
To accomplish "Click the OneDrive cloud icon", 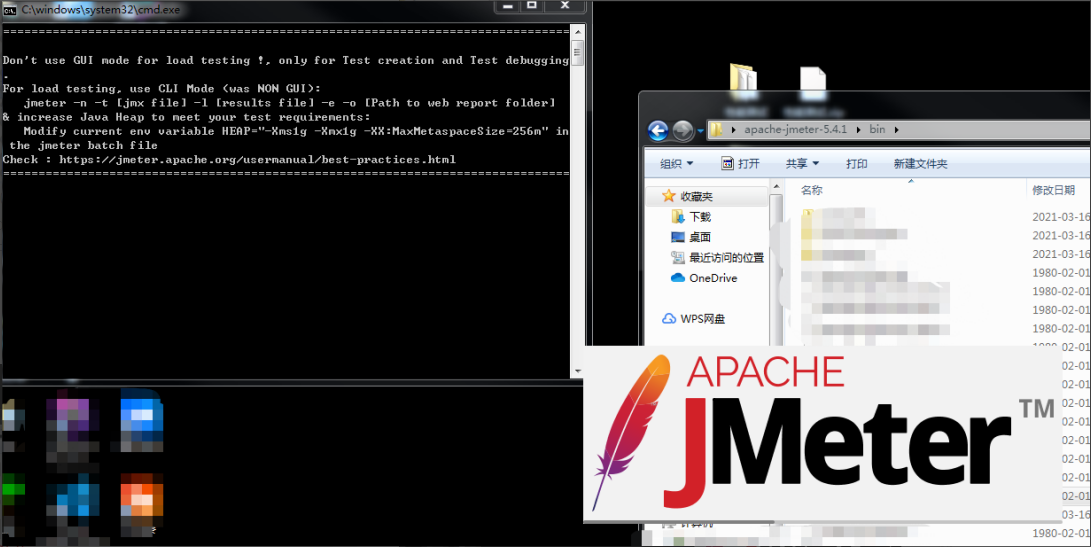I will click(678, 278).
